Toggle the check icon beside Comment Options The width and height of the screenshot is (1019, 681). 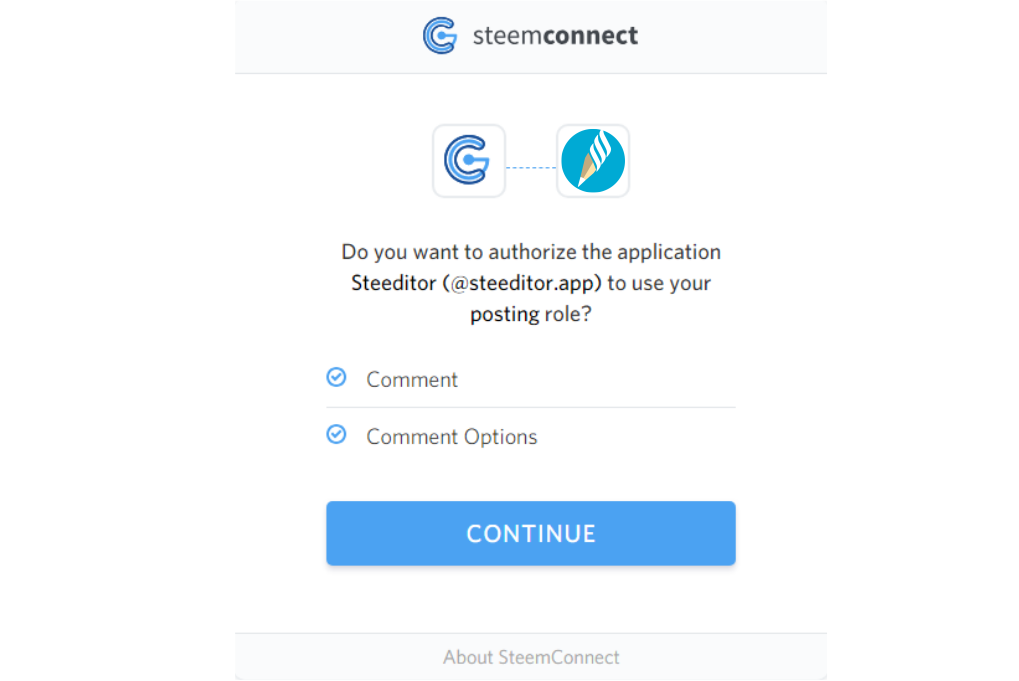[x=337, y=435]
